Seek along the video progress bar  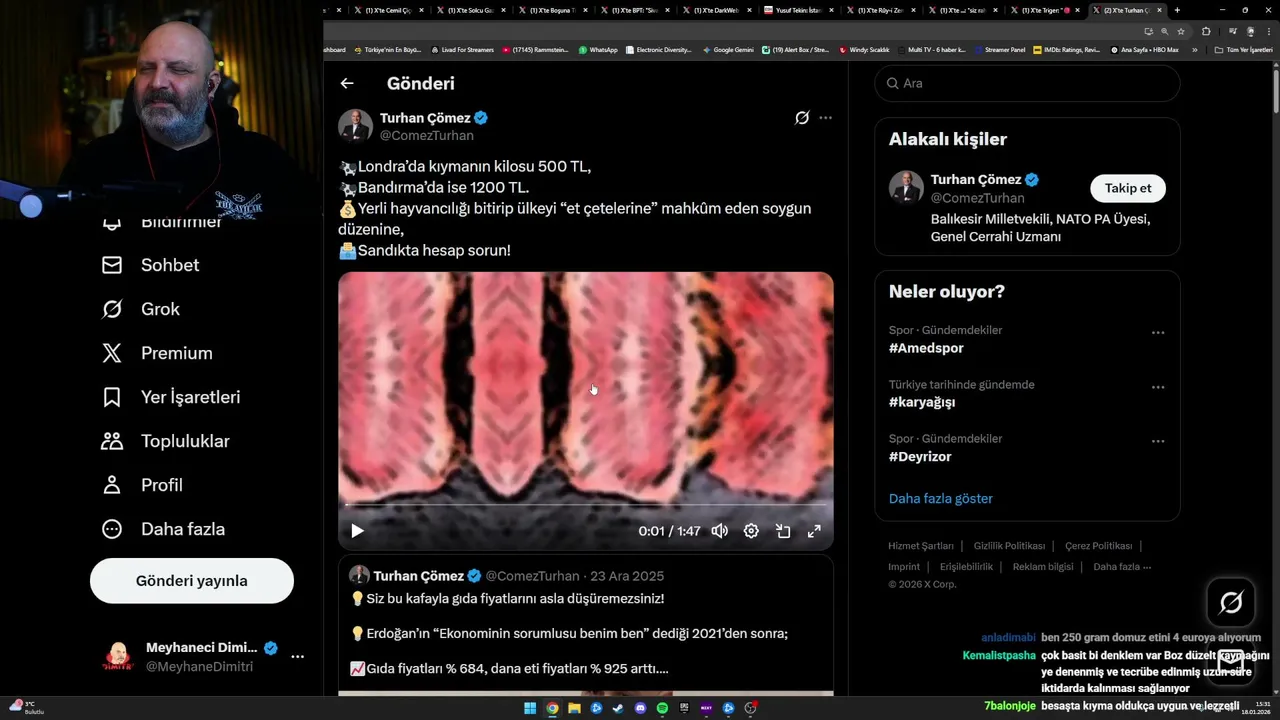click(x=586, y=504)
